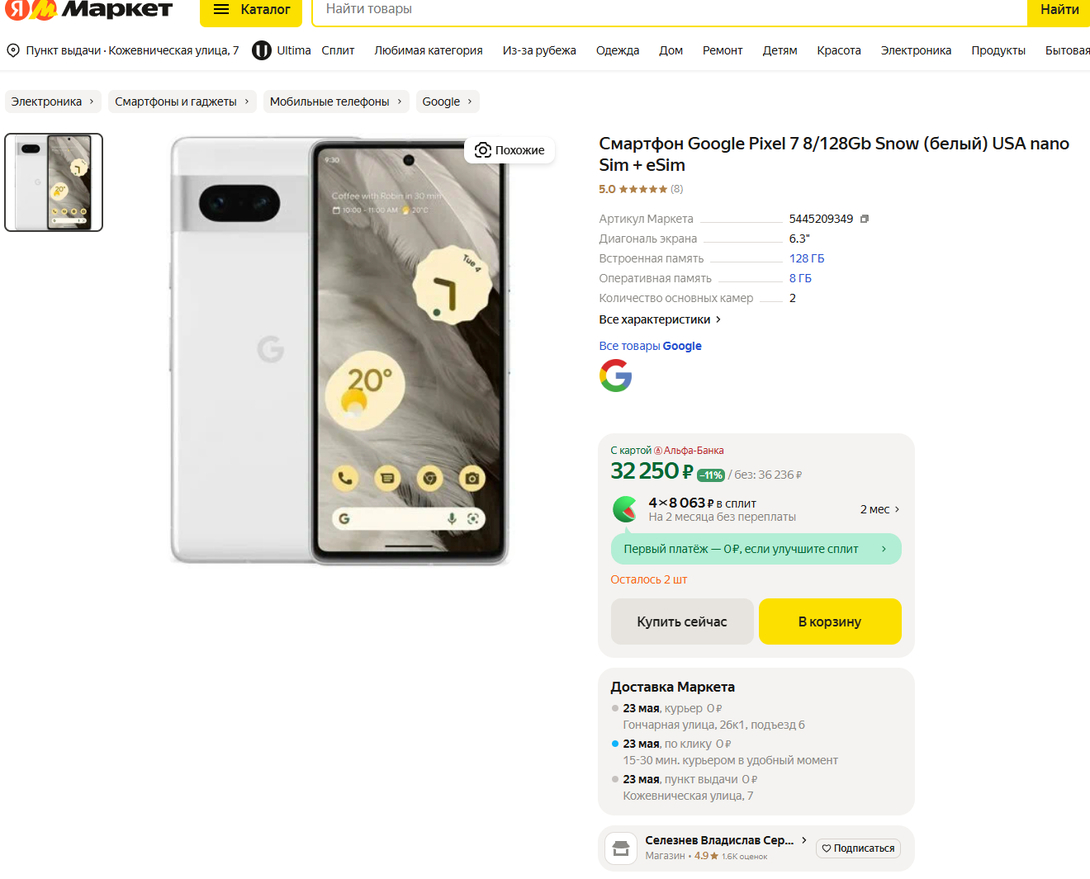
Task: Open the Каталог menu
Action: [x=251, y=10]
